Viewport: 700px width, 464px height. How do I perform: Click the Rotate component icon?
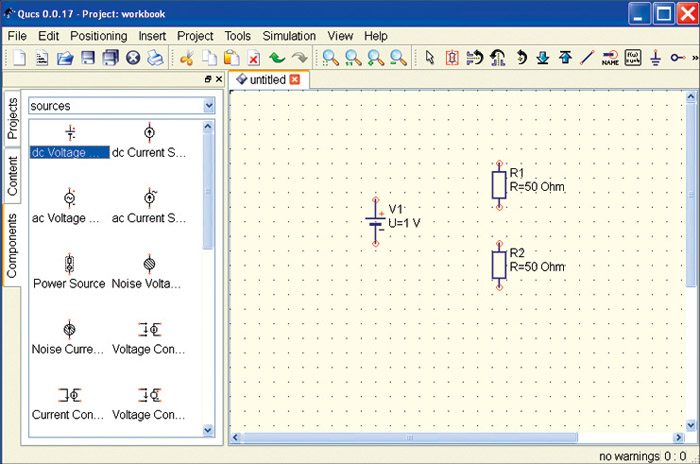pos(521,58)
